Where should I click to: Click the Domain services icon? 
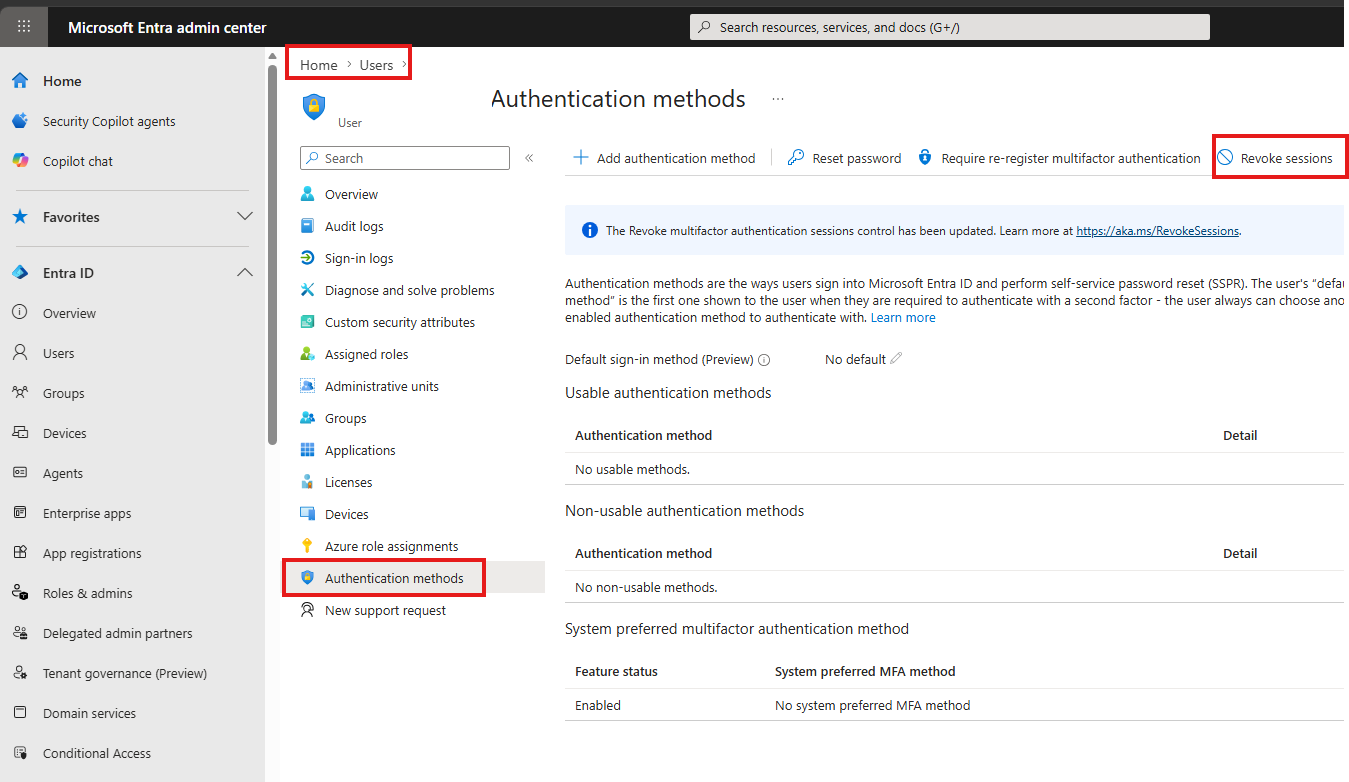[20, 713]
